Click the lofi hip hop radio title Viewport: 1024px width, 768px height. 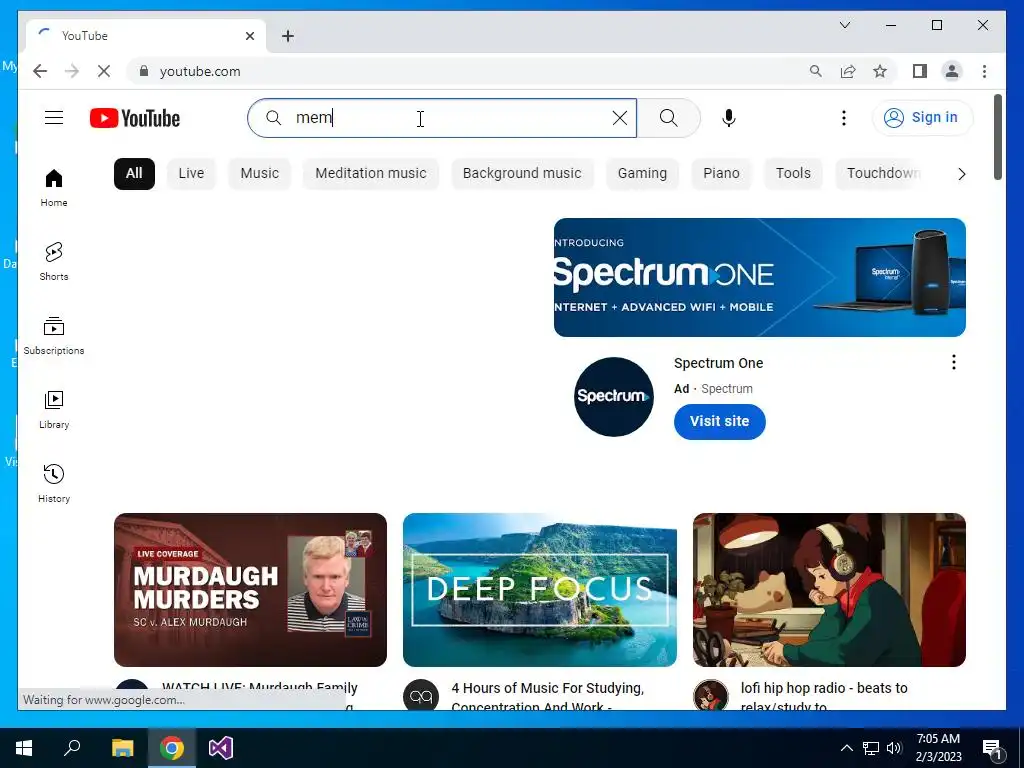tap(824, 696)
